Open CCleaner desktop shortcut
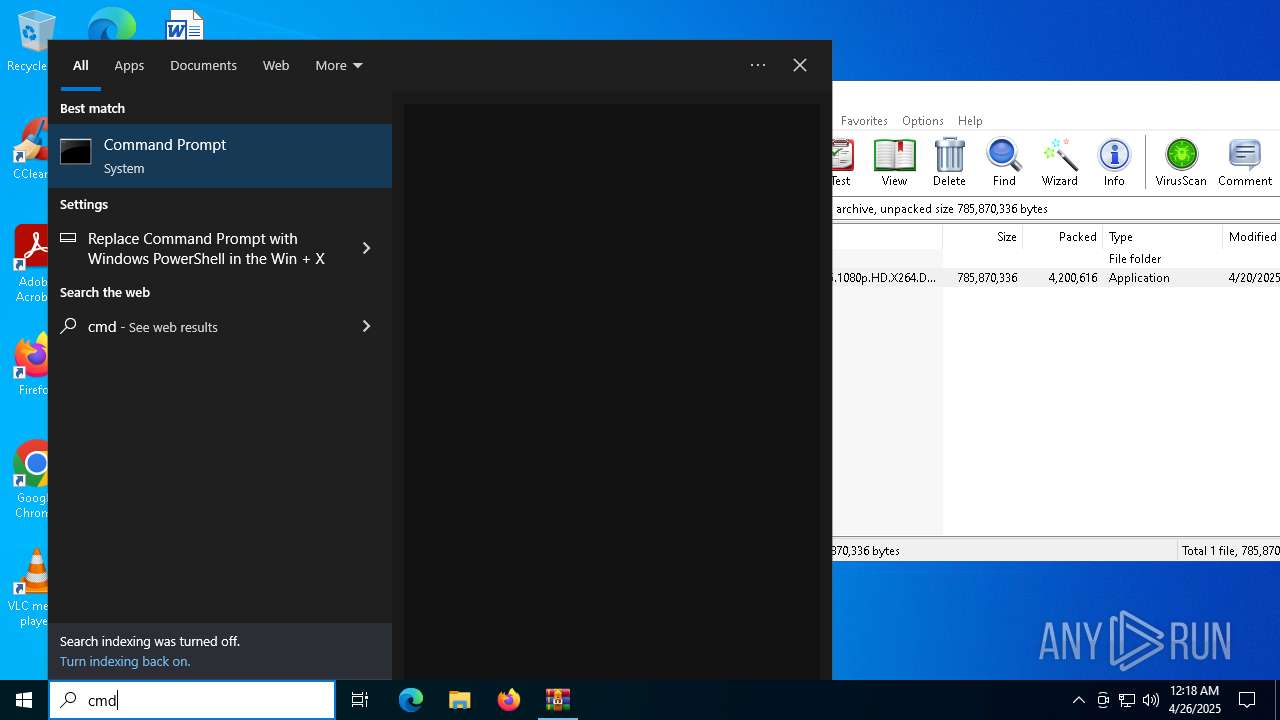 click(x=30, y=150)
